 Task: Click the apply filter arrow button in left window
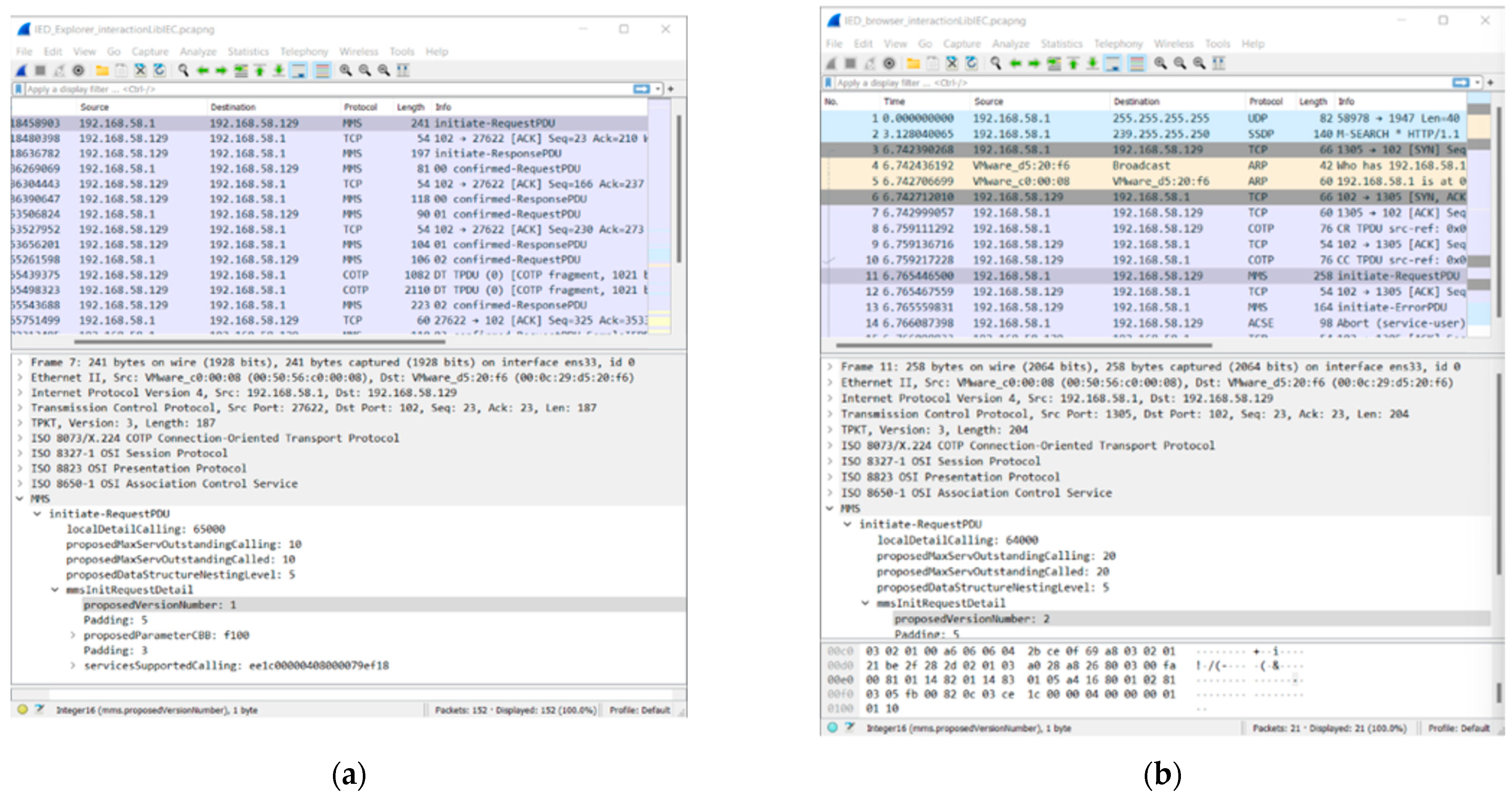click(642, 89)
